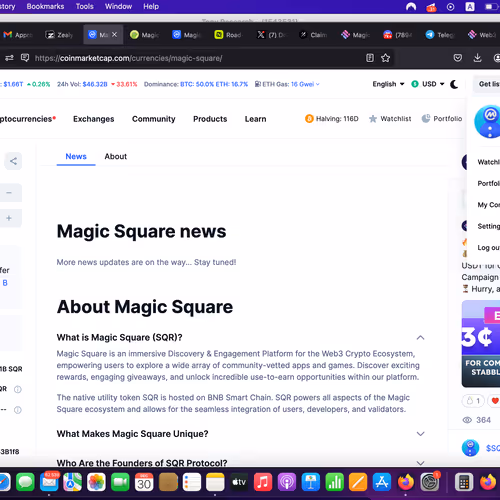Open the Watchlist star link
The height and width of the screenshot is (500, 500).
point(390,119)
